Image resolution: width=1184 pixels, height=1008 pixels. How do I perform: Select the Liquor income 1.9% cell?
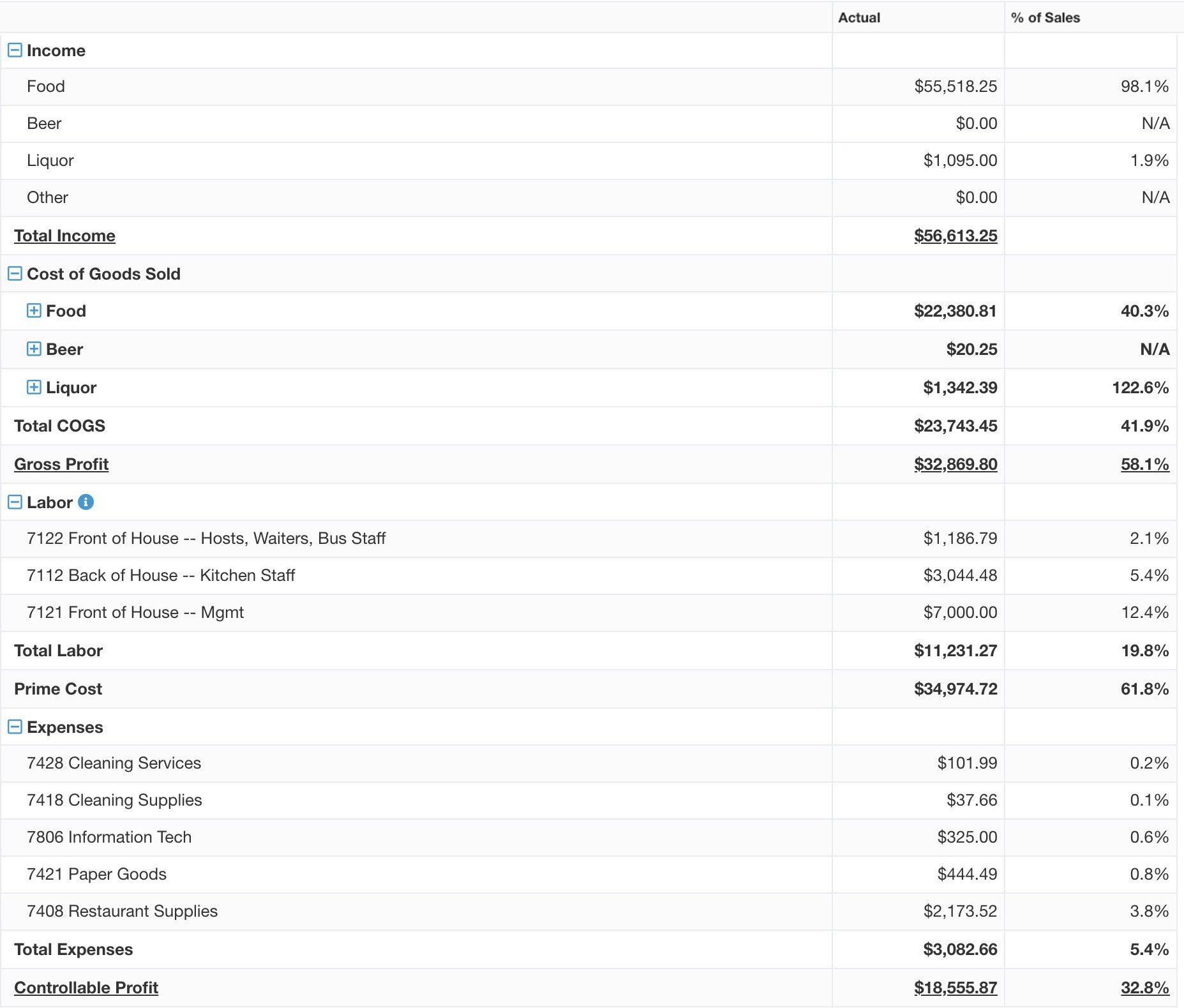(1150, 160)
